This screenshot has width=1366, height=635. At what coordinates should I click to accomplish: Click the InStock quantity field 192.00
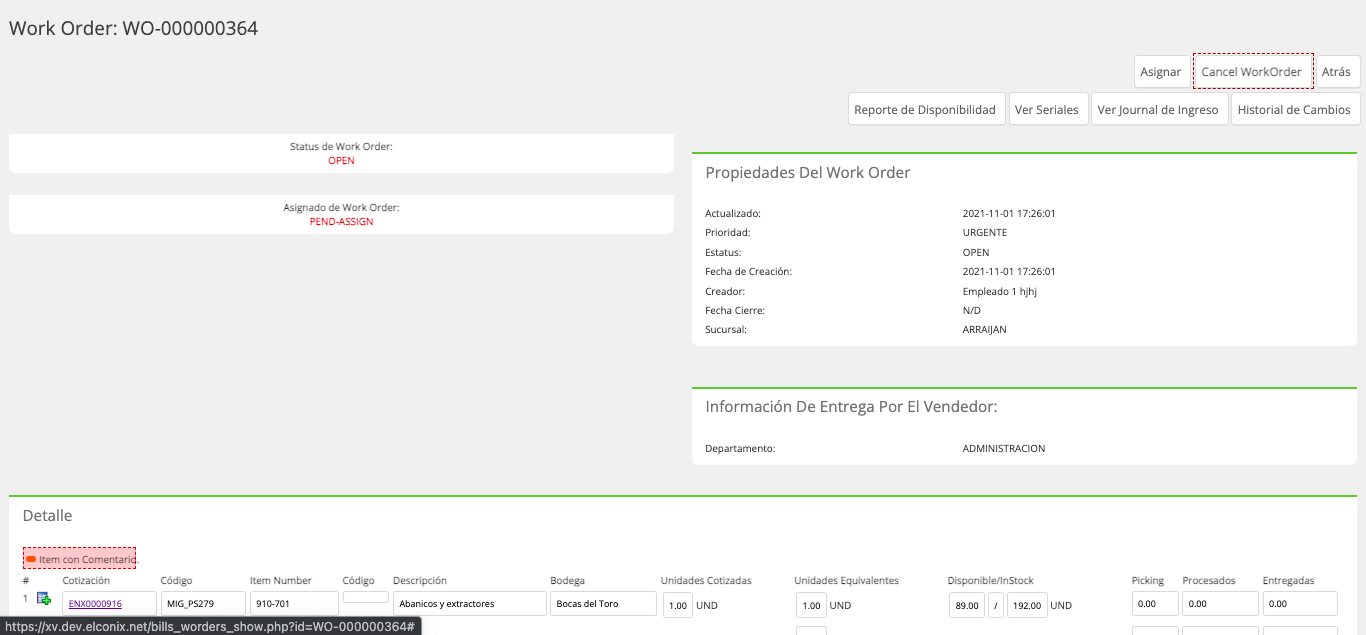[1027, 605]
